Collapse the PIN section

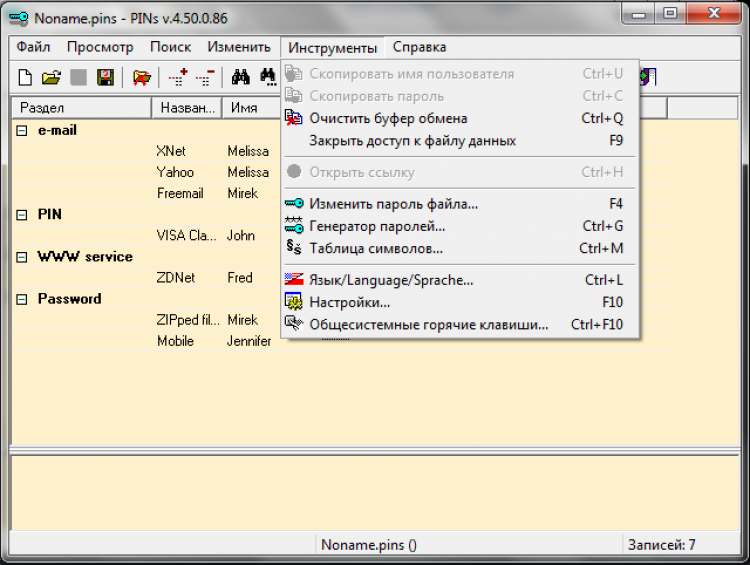click(22, 214)
